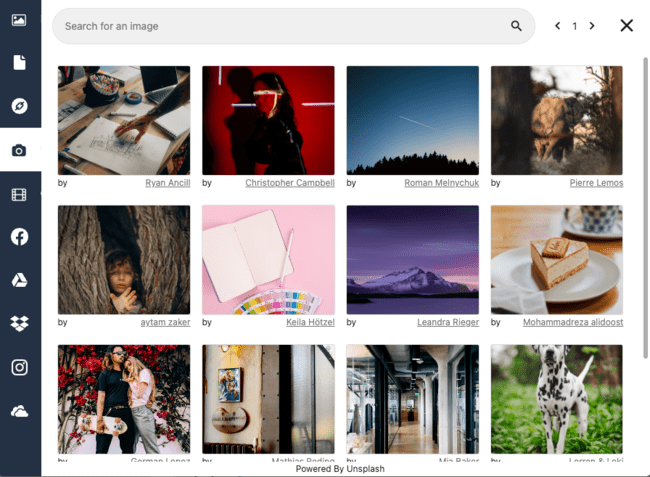This screenshot has width=650, height=477.
Task: Select the couple with skateboard photo
Action: coord(124,399)
